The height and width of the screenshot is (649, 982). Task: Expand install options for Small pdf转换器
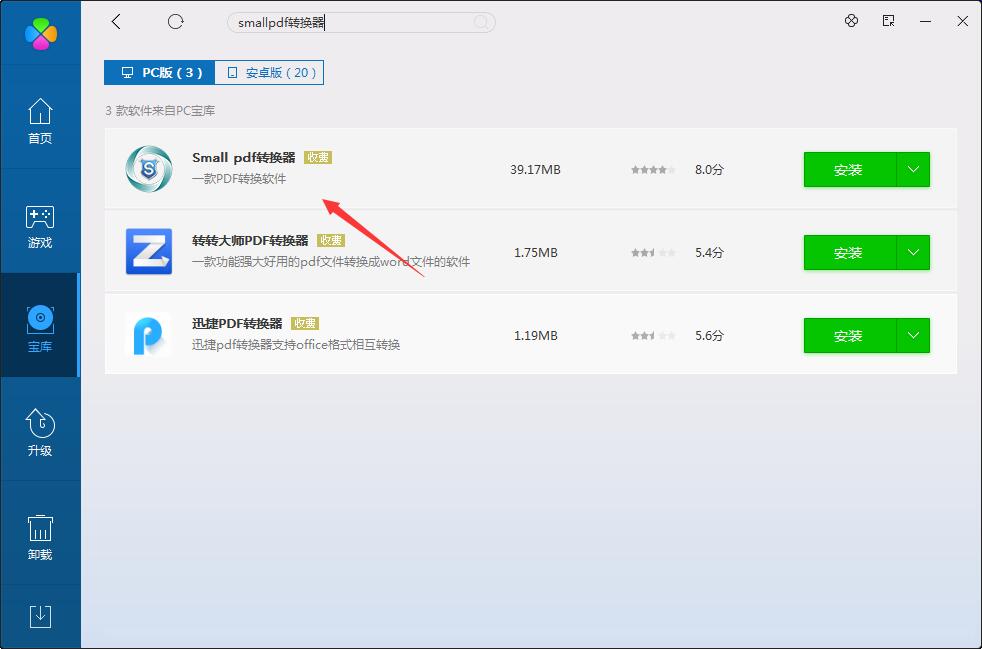913,169
